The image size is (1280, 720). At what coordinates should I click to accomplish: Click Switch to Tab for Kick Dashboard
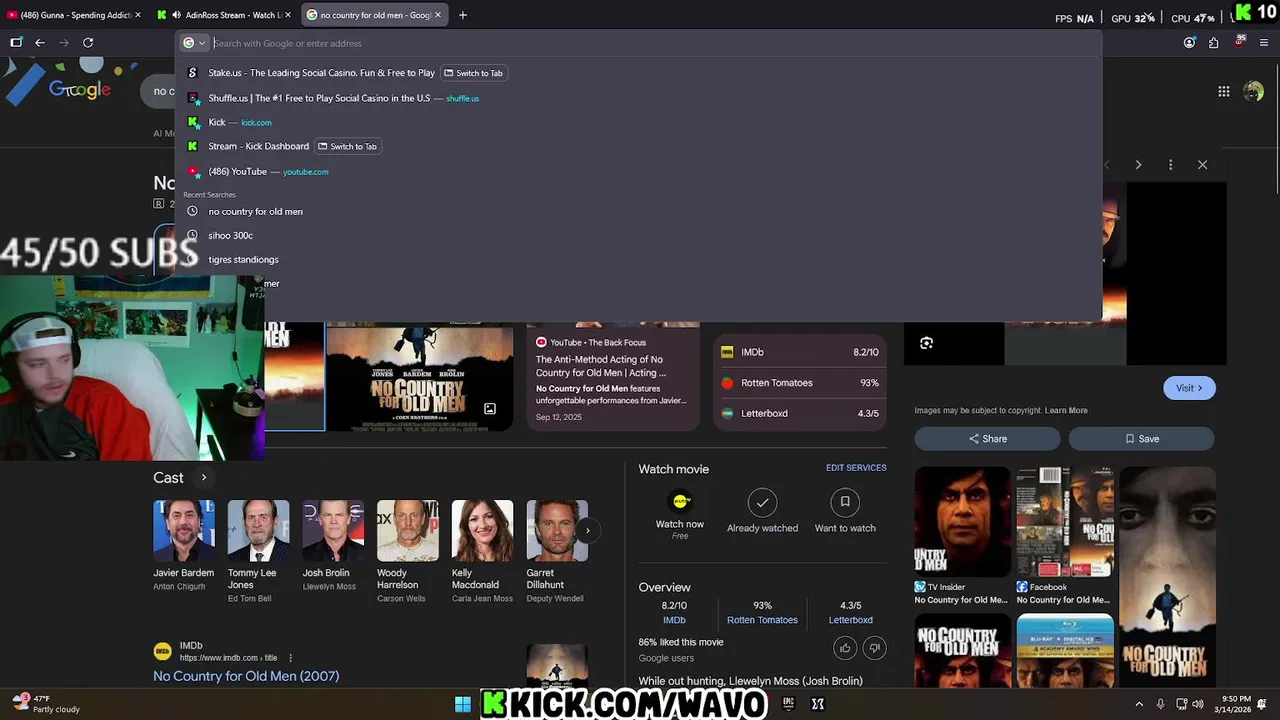[x=347, y=146]
